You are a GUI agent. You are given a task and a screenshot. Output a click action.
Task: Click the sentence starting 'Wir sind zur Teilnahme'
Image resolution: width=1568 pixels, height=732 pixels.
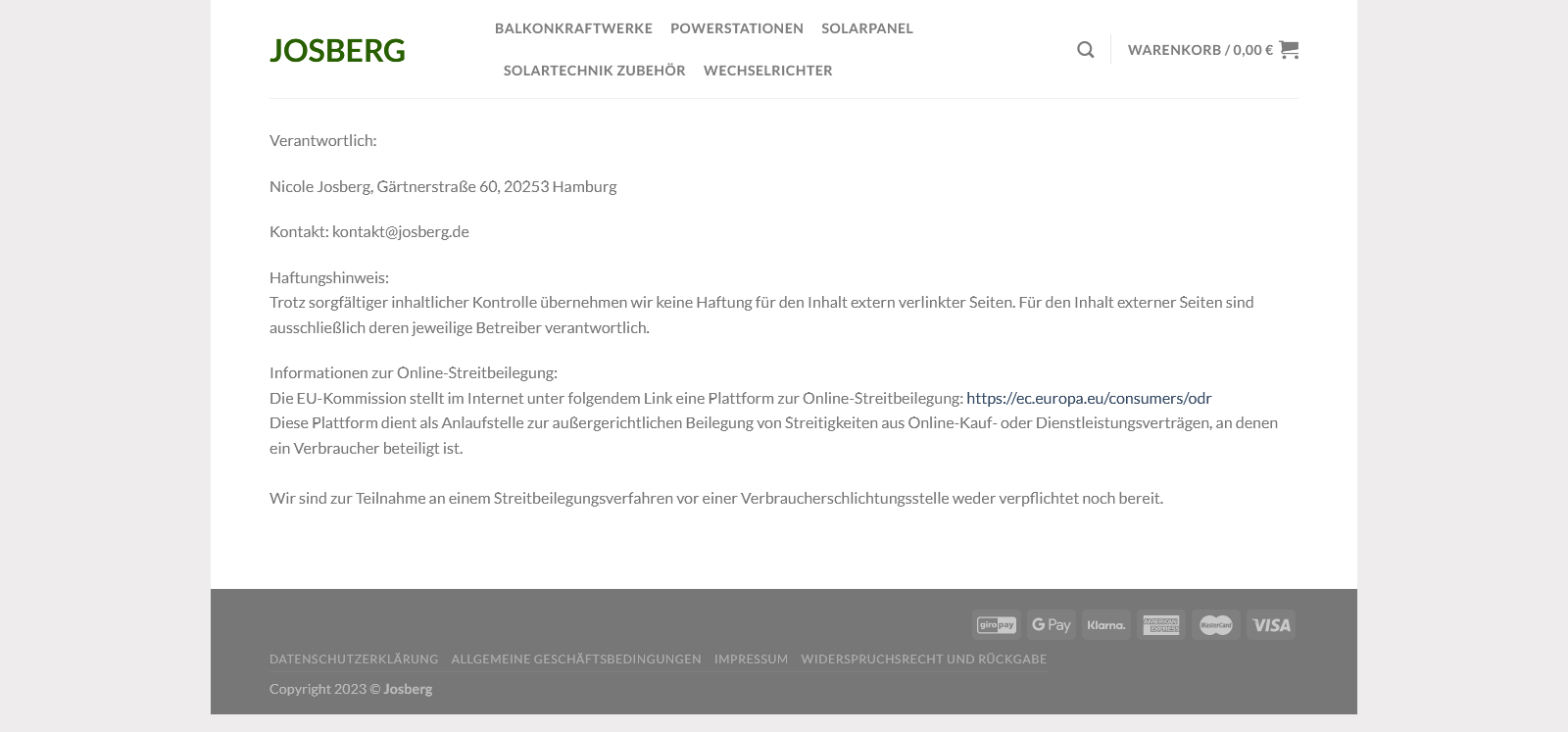point(716,498)
